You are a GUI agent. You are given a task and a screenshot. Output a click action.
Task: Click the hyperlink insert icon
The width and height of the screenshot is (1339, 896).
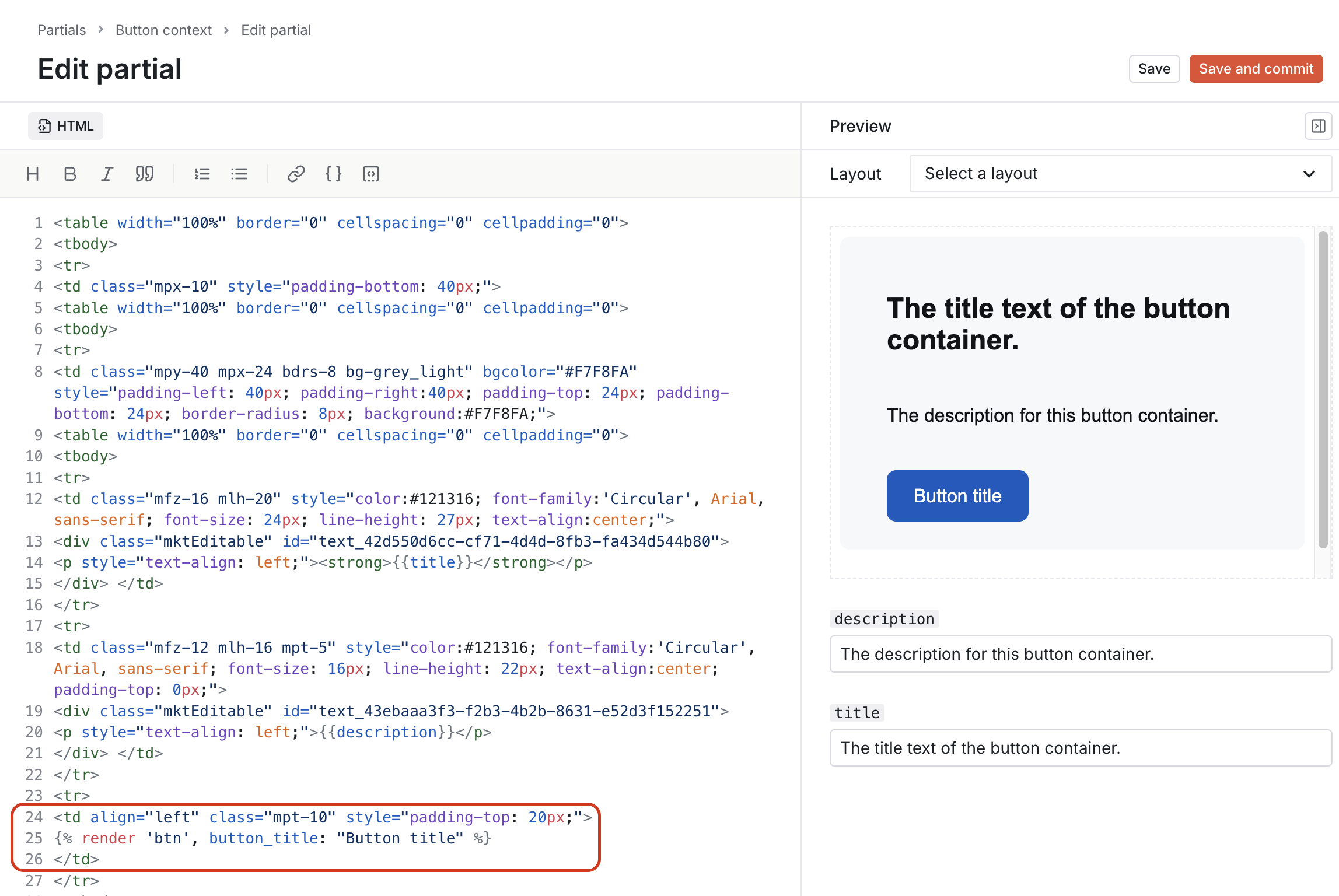coord(296,173)
